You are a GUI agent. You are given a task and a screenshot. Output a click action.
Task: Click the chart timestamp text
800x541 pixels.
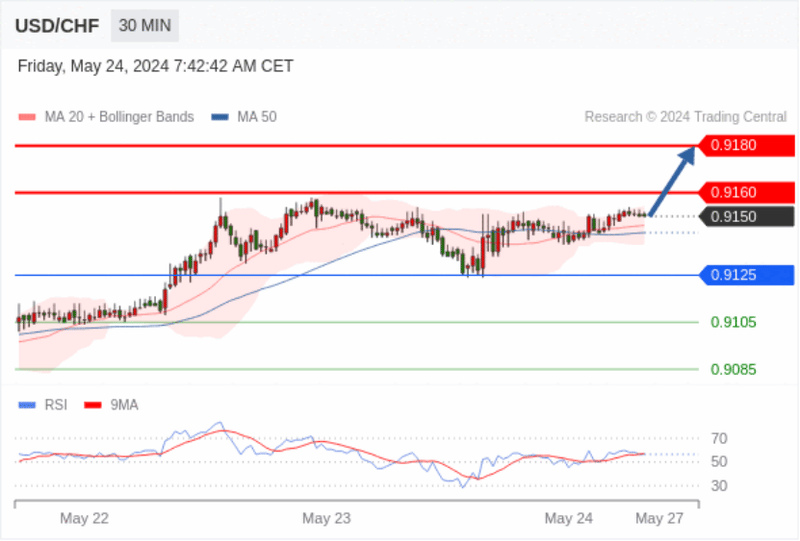click(x=156, y=66)
